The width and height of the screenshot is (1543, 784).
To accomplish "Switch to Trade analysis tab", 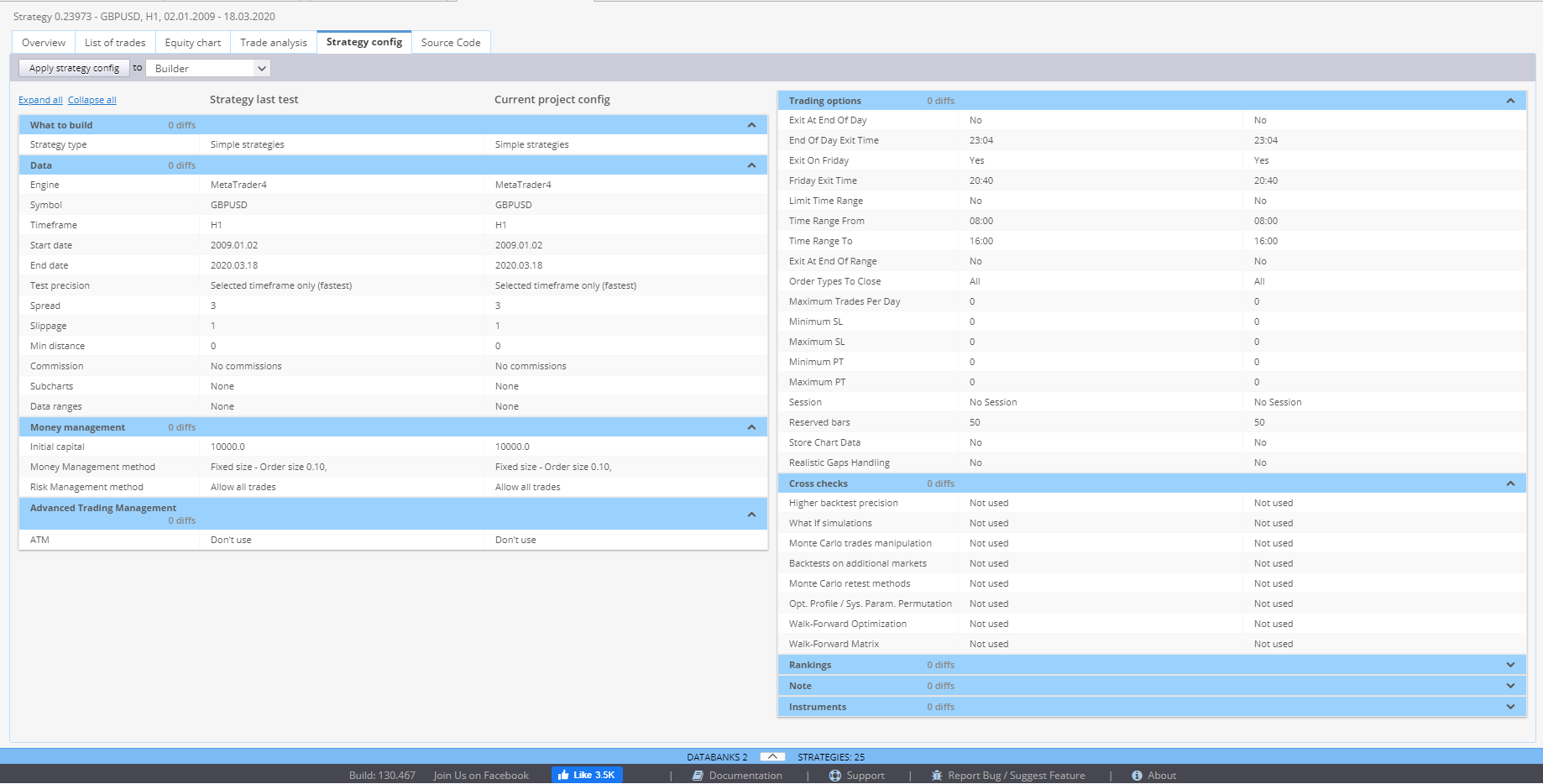I will tap(274, 43).
